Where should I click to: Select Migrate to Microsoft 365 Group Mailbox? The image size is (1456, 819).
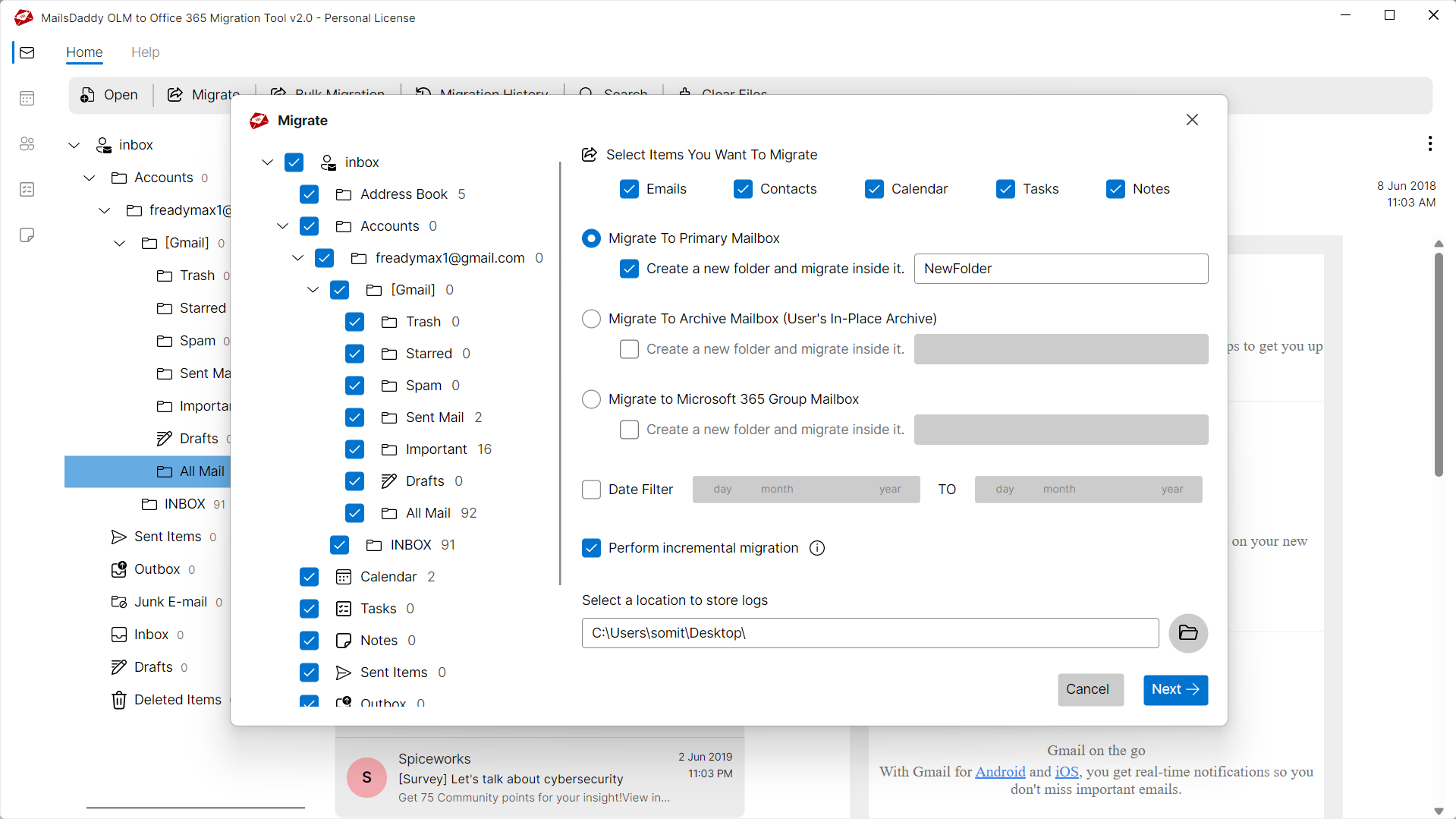pyautogui.click(x=591, y=399)
